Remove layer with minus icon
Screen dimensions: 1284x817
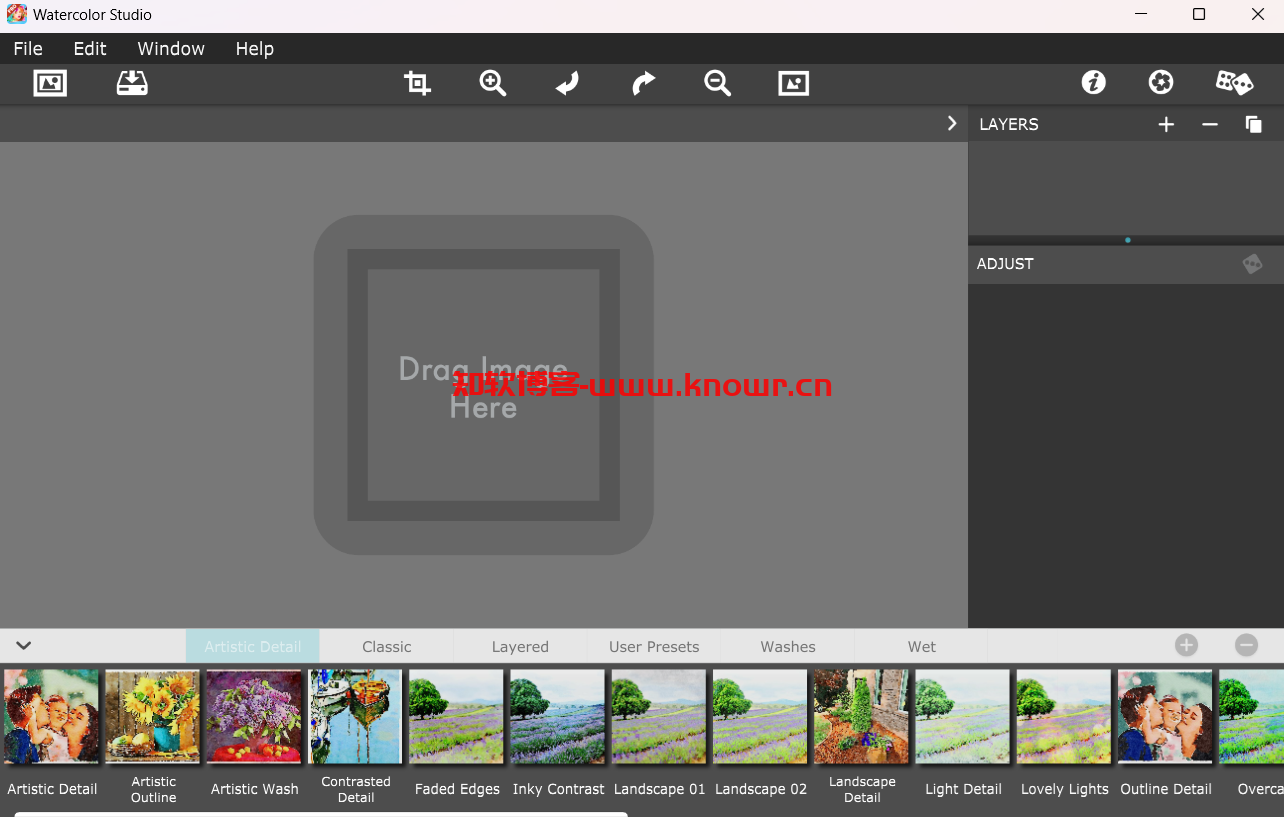(1210, 124)
